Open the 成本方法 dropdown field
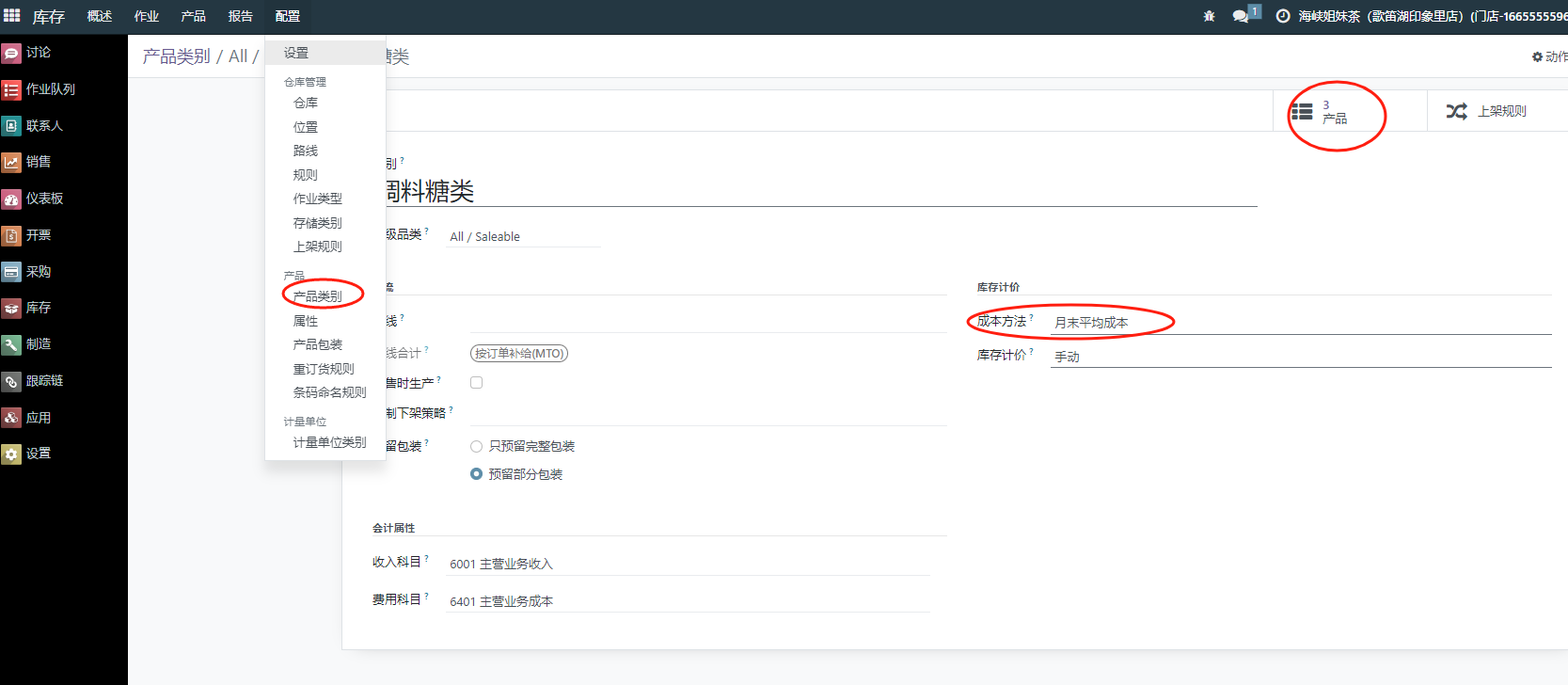The image size is (1568, 685). coord(1298,323)
